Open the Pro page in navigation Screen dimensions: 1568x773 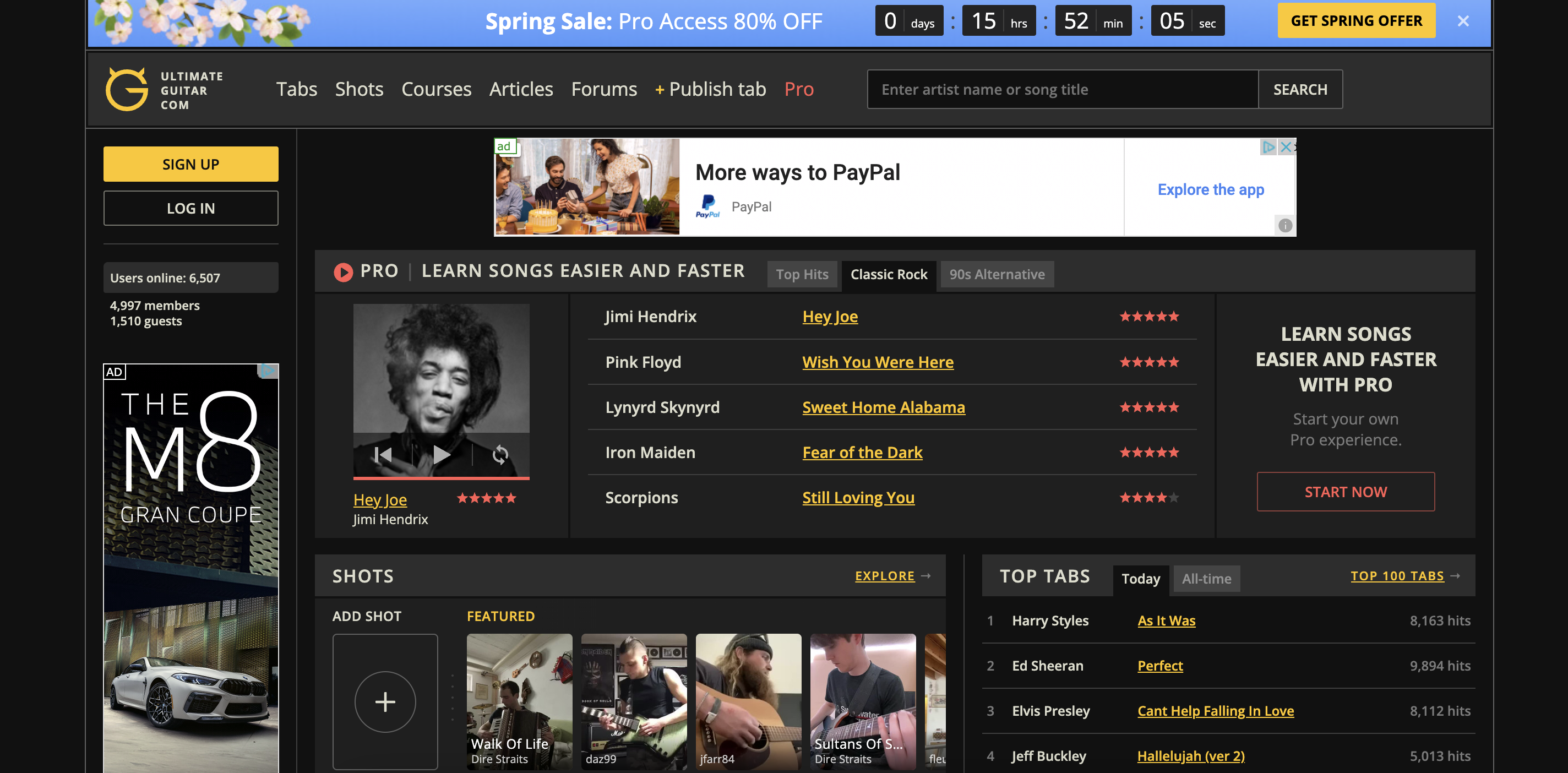pos(799,90)
